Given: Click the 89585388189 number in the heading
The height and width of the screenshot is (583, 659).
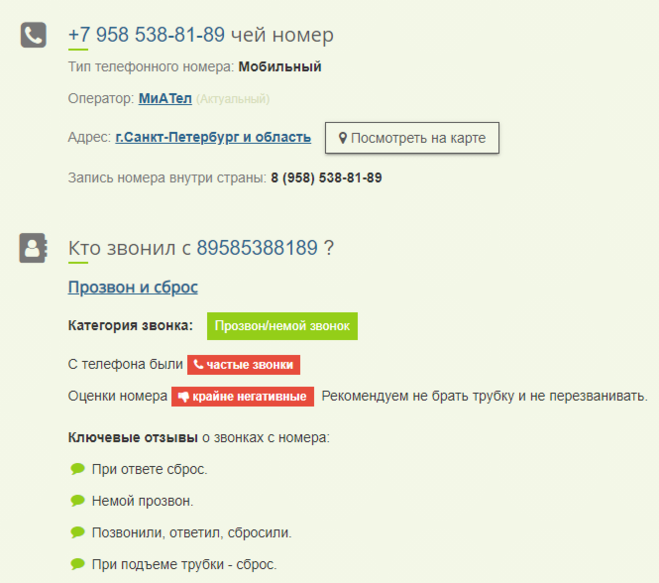Looking at the screenshot, I should [257, 247].
